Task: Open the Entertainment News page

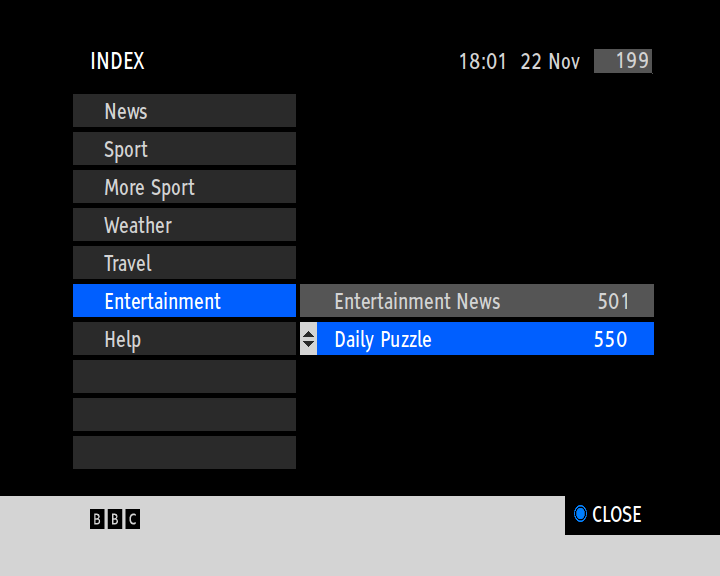Action: click(417, 301)
